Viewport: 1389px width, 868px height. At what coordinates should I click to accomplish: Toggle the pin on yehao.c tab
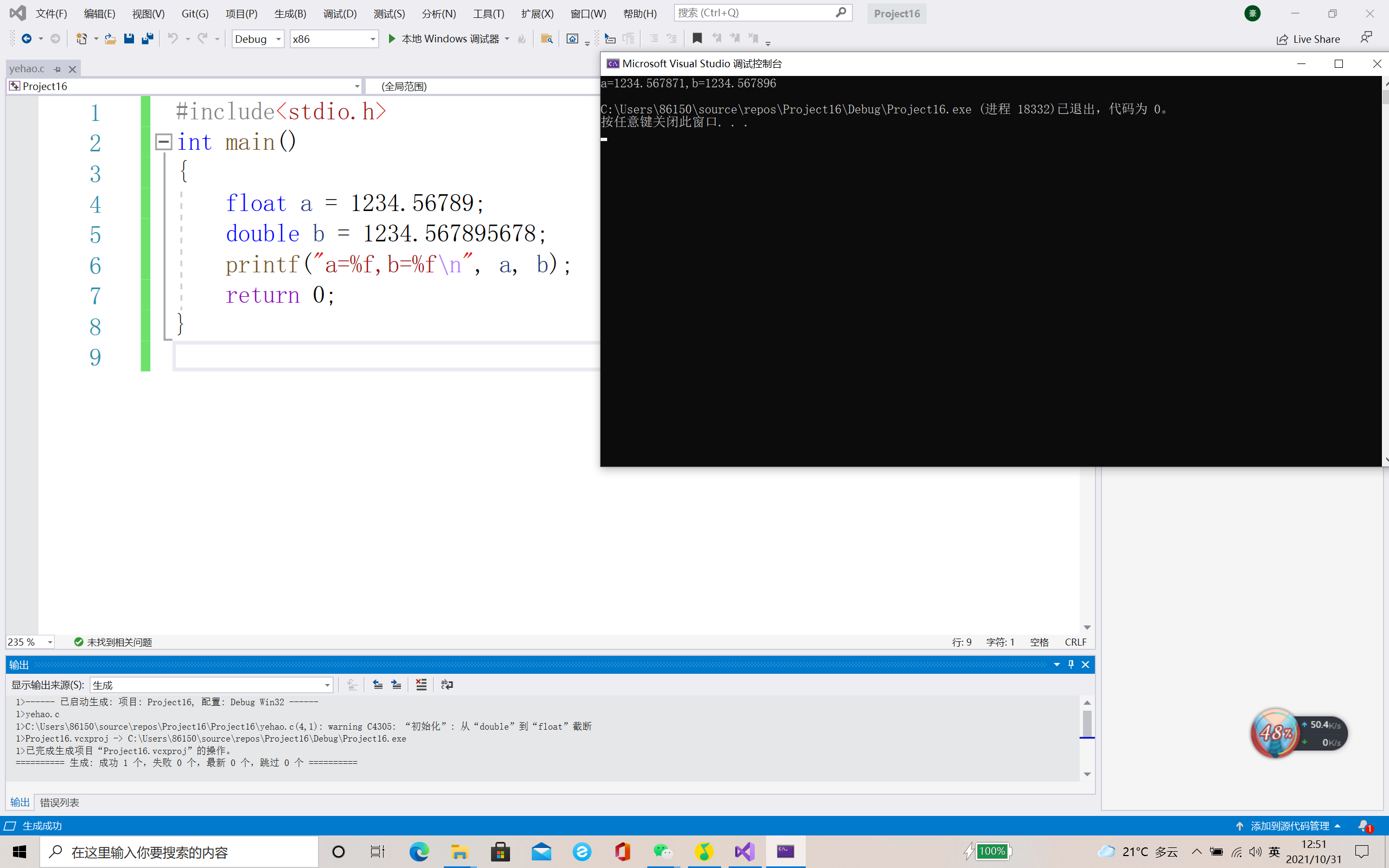[58, 69]
